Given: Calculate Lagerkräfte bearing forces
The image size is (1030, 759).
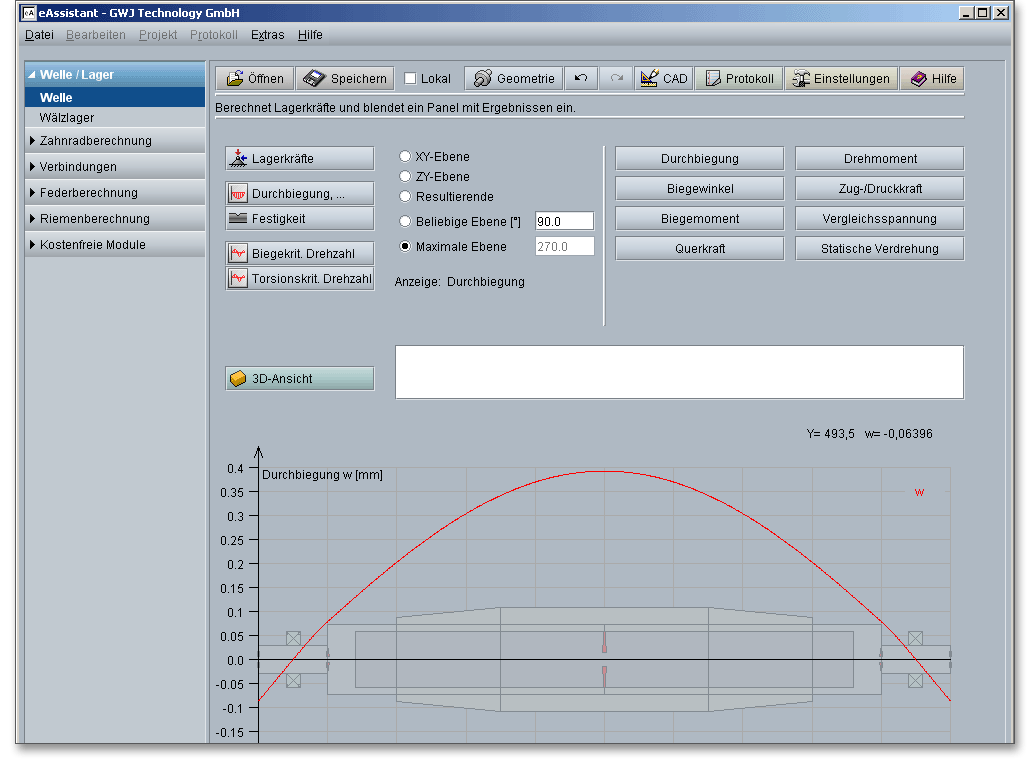Looking at the screenshot, I should pos(300,158).
